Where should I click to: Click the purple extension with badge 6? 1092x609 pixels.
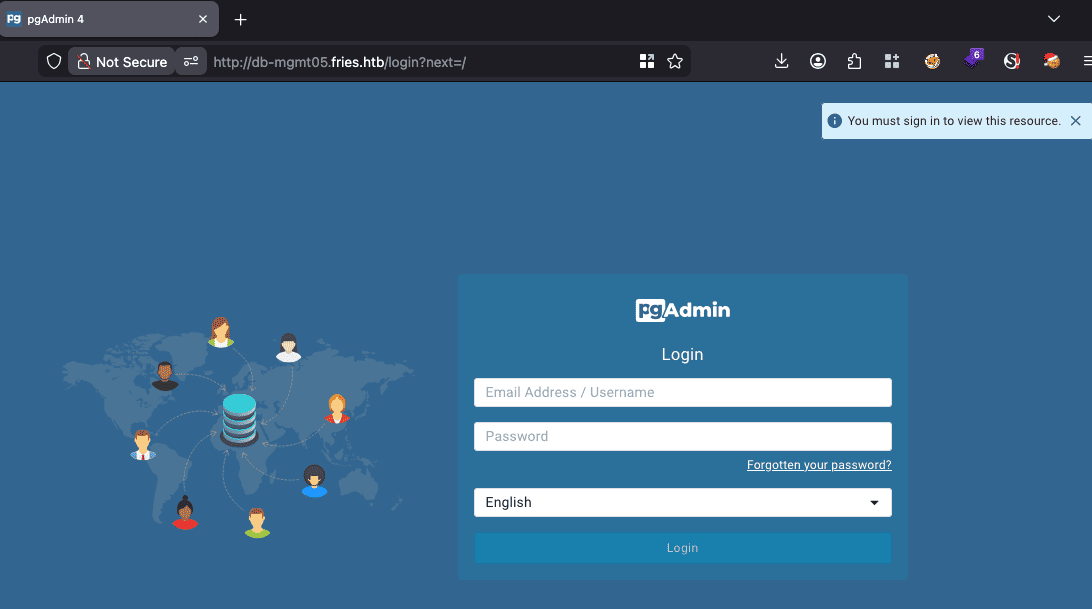973,59
